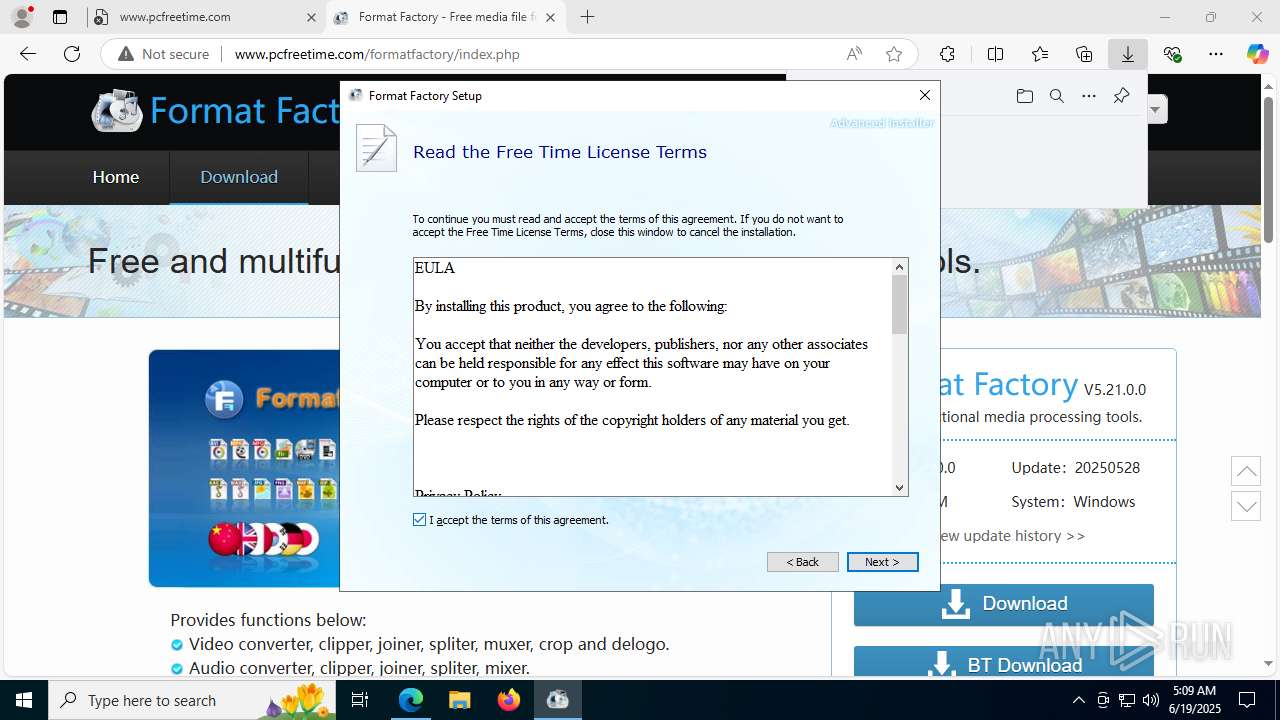
Task: Open Edge Settings and more menu
Action: [1216, 54]
